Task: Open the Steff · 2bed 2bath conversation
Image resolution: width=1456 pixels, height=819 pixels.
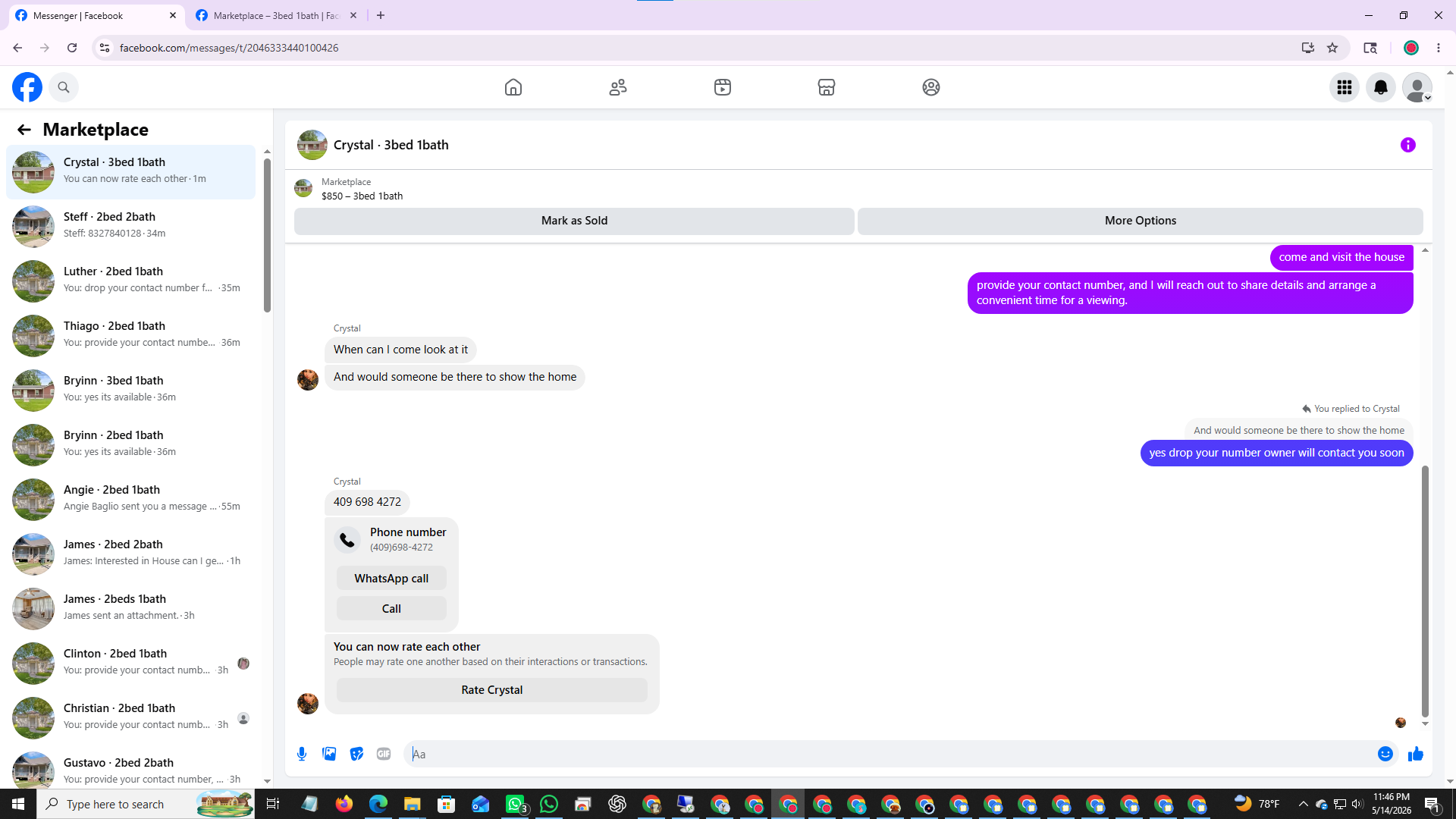Action: 131,227
